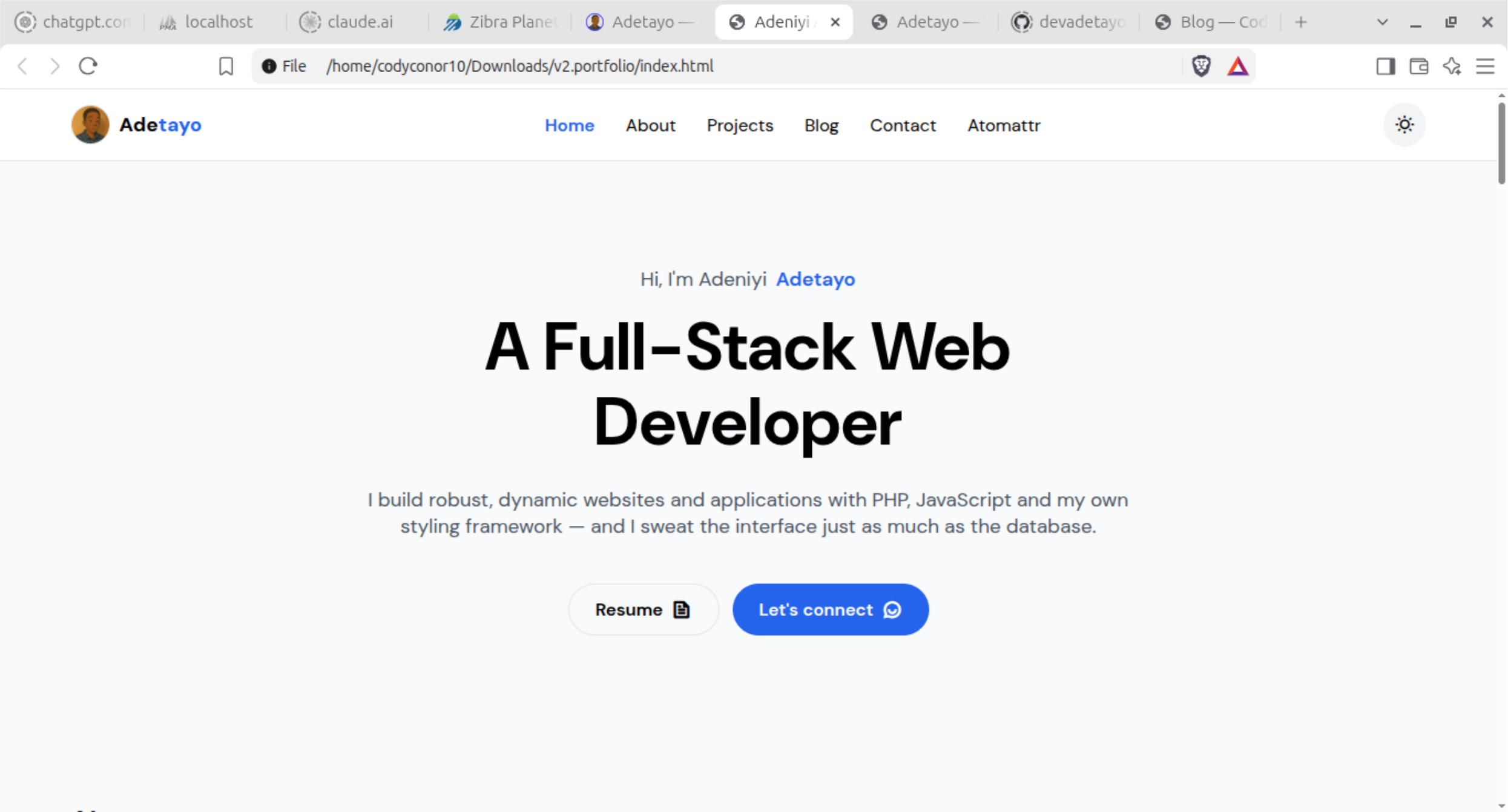
Task: Open the browser hamburger main menu
Action: tap(1486, 65)
